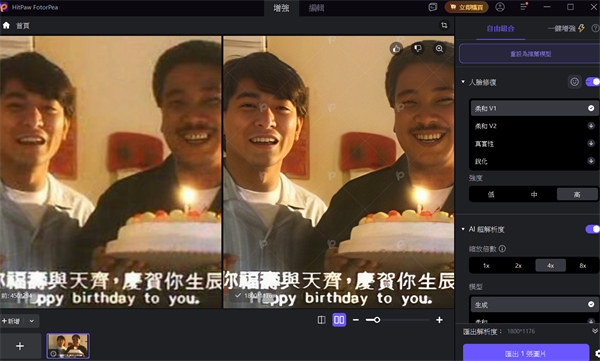The image size is (600, 361).
Task: Click the info icon next to 縮放倍數
Action: click(502, 249)
